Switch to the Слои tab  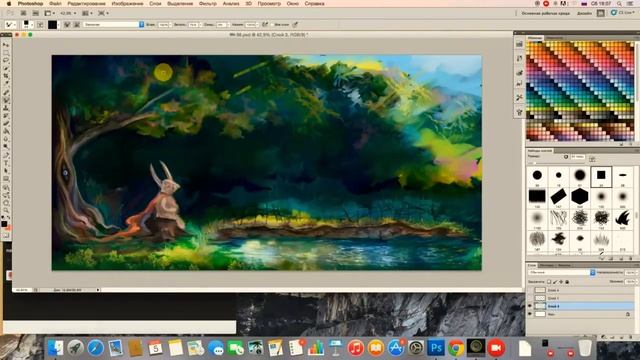(531, 265)
